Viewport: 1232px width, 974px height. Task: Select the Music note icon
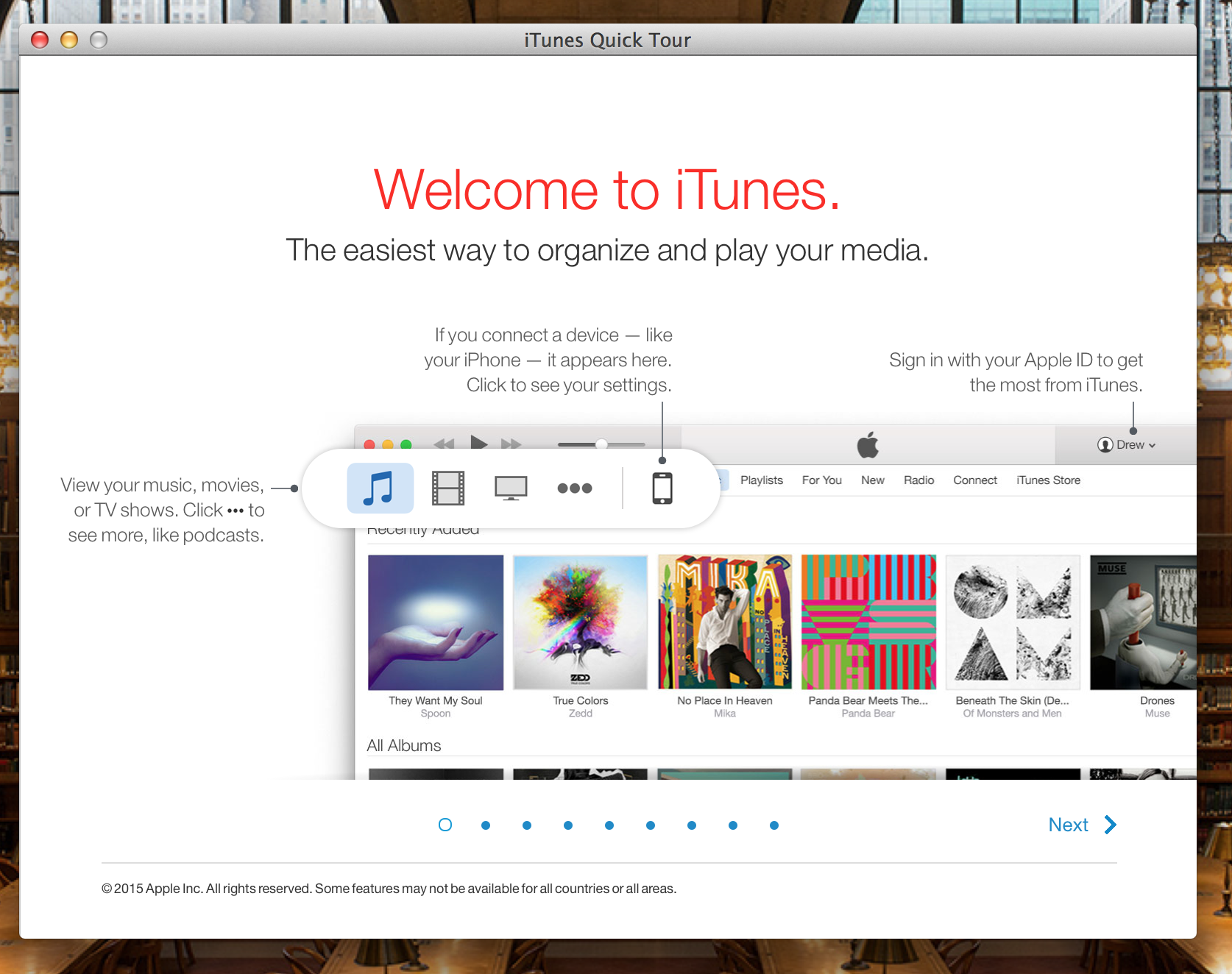coord(380,488)
